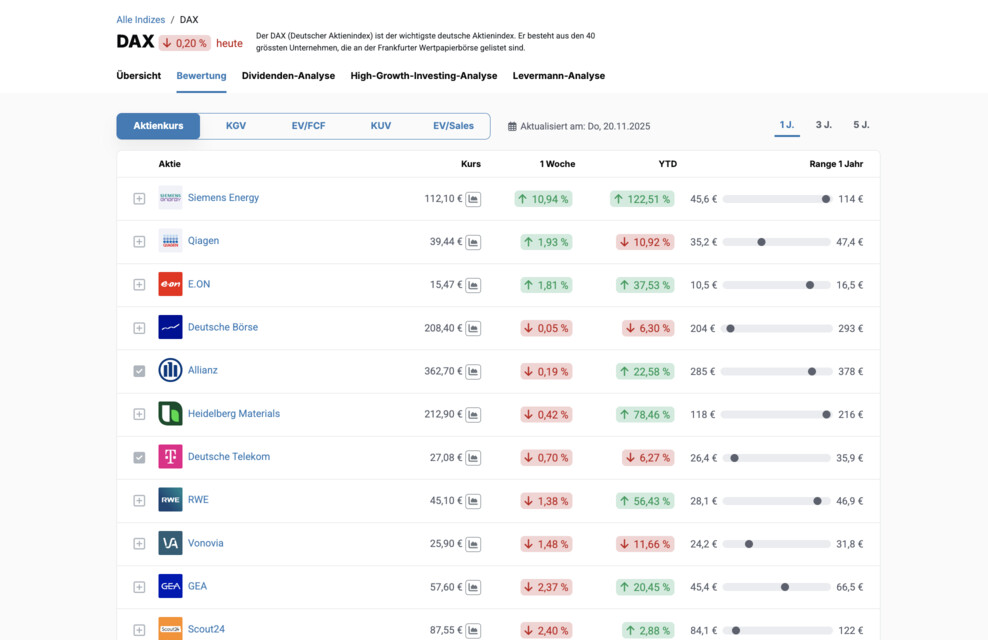The width and height of the screenshot is (988, 640).
Task: Go back to Alle Indizes breadcrumb link
Action: (141, 20)
